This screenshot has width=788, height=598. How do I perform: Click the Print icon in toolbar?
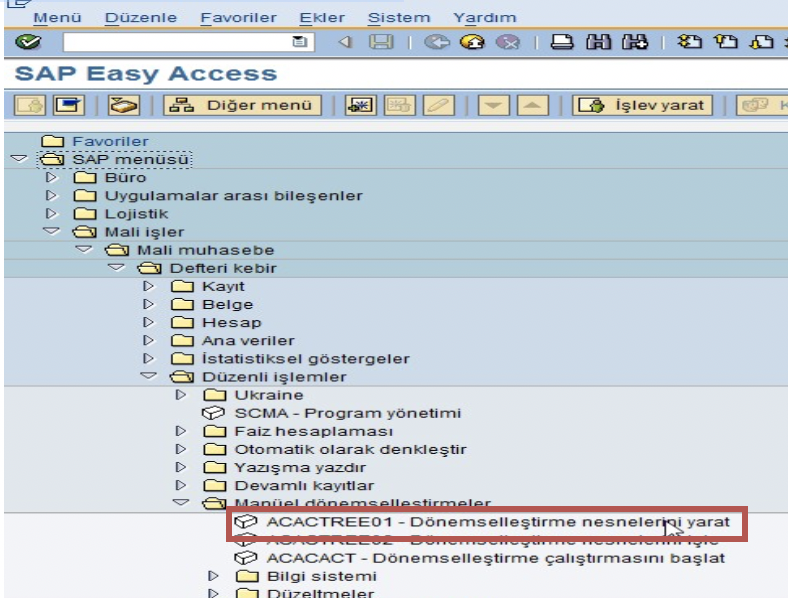[562, 42]
